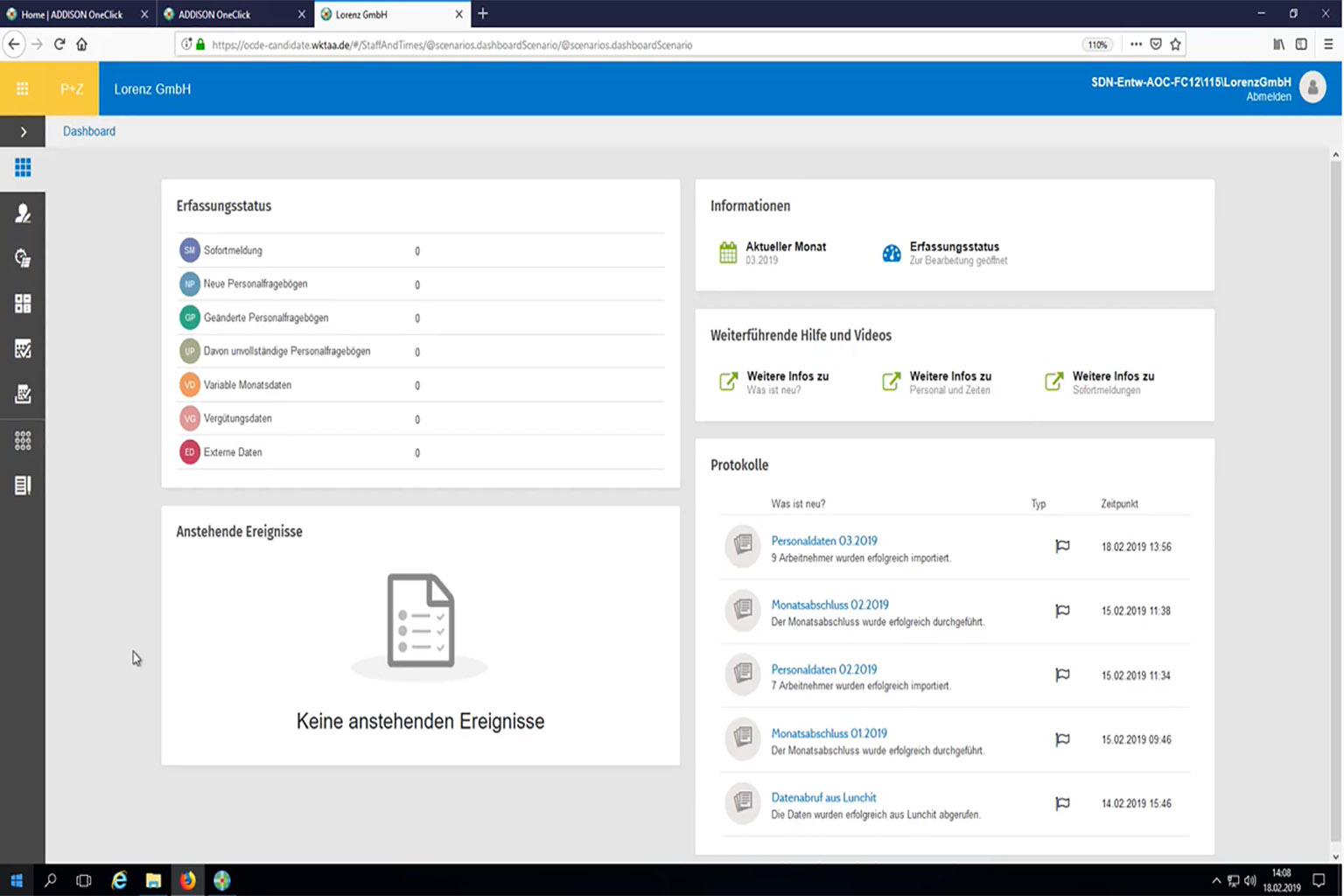Open the checklist chart icon in sidebar
This screenshot has width=1344, height=896.
coord(23,349)
